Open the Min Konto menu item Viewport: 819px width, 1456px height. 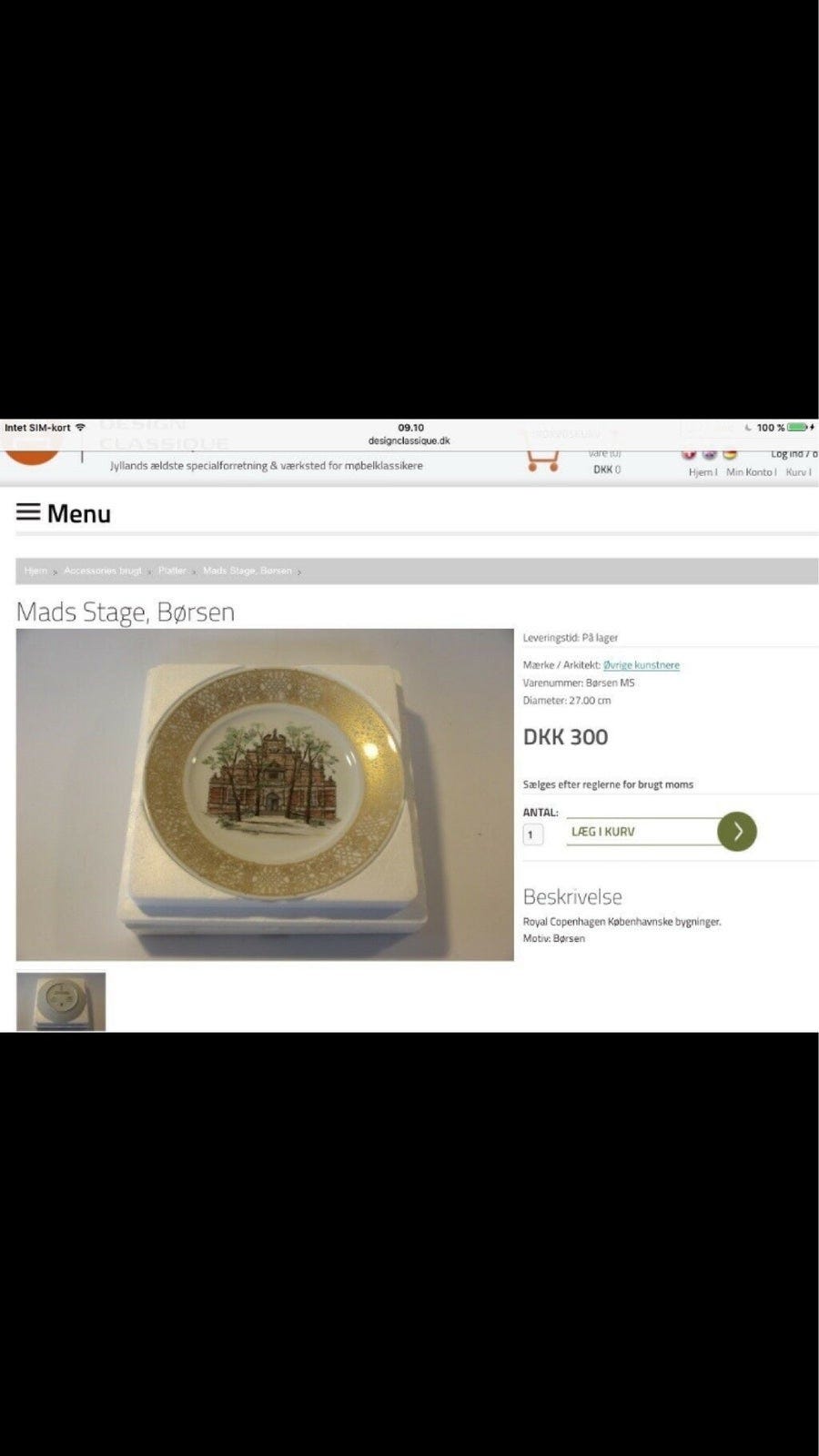[x=751, y=472]
